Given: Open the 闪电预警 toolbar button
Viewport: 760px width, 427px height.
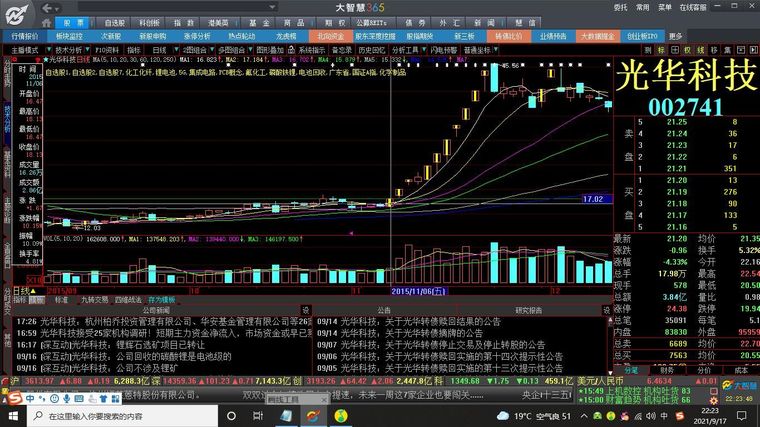Looking at the screenshot, I should pos(443,50).
